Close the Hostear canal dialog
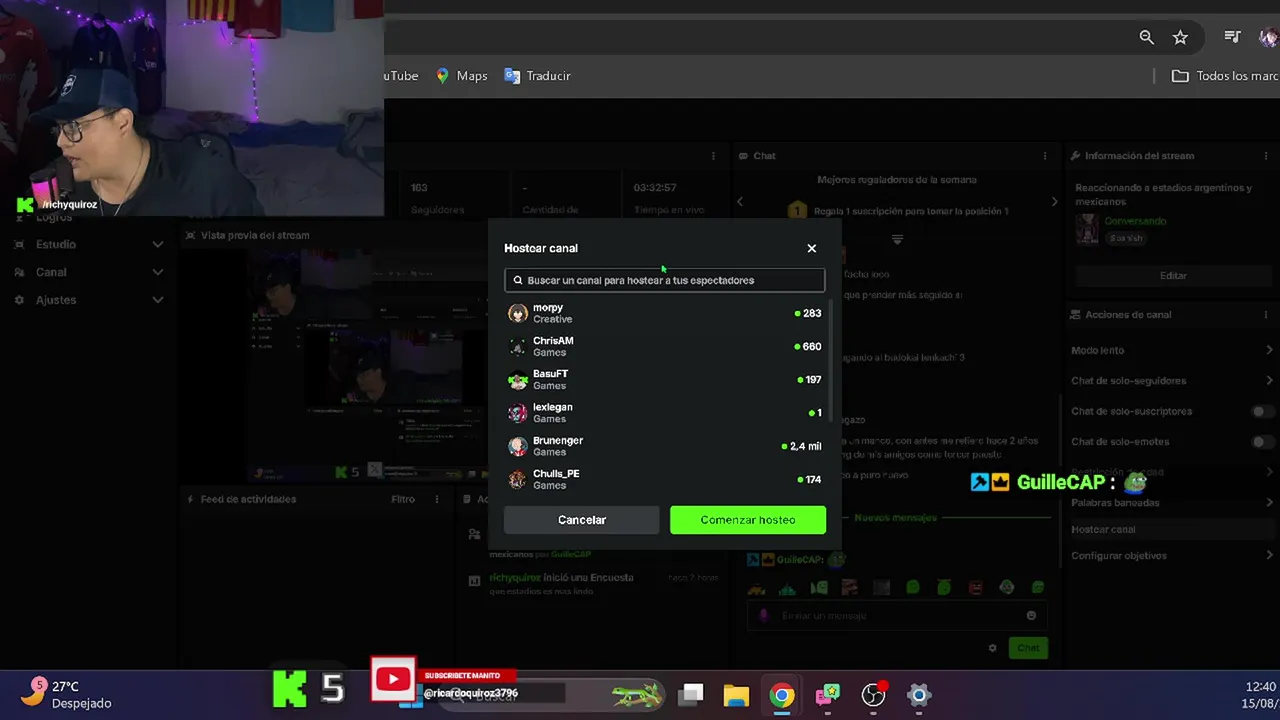Viewport: 1280px width, 720px height. click(811, 248)
